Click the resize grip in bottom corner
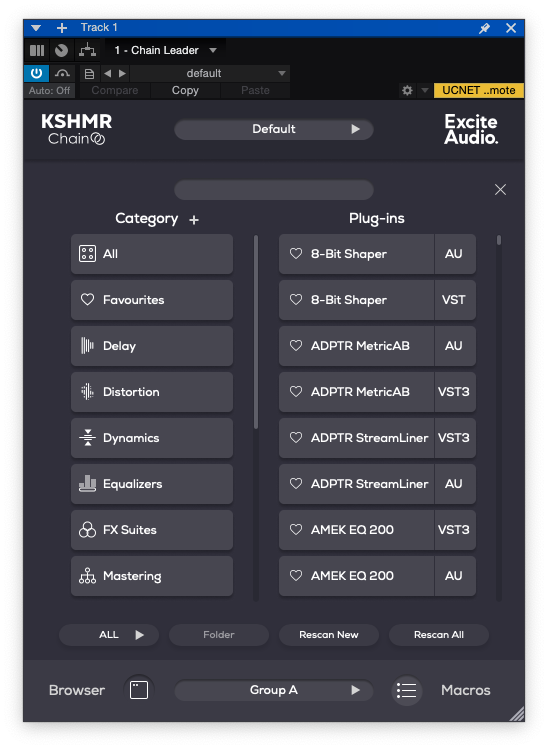548x749 pixels. 516,714
